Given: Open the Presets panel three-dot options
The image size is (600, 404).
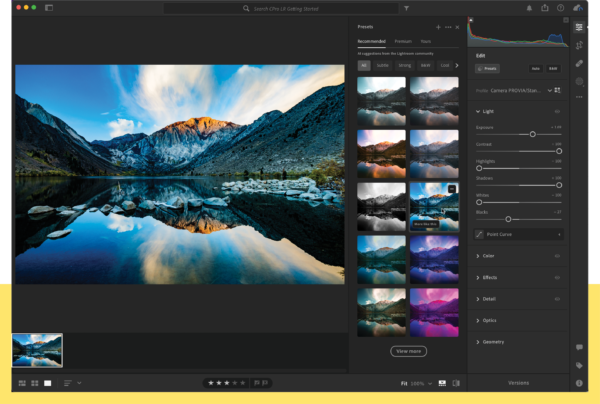Looking at the screenshot, I should point(448,27).
